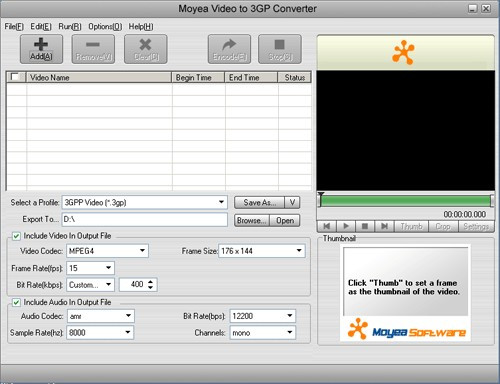This screenshot has height=384, width=500.
Task: Click the Video Name column header
Action: tap(99, 77)
